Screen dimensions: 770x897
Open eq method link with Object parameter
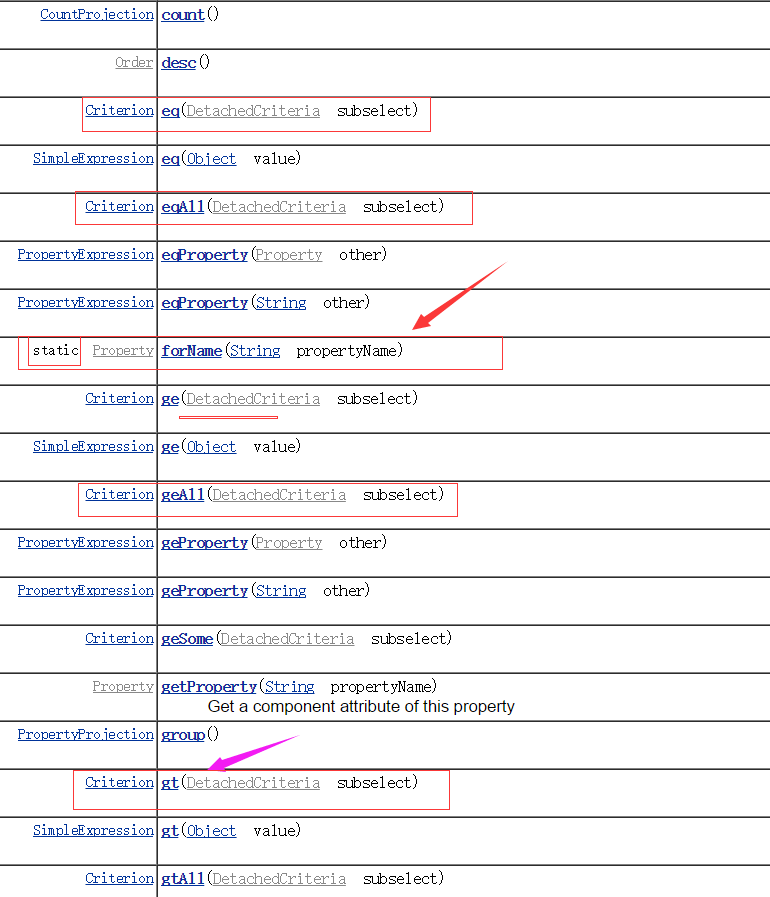coord(170,158)
